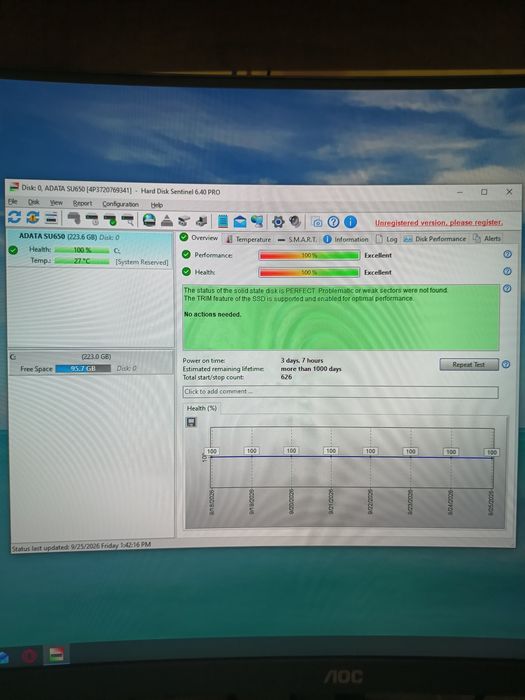Open the Help menu
The height and width of the screenshot is (700, 525).
pyautogui.click(x=157, y=205)
